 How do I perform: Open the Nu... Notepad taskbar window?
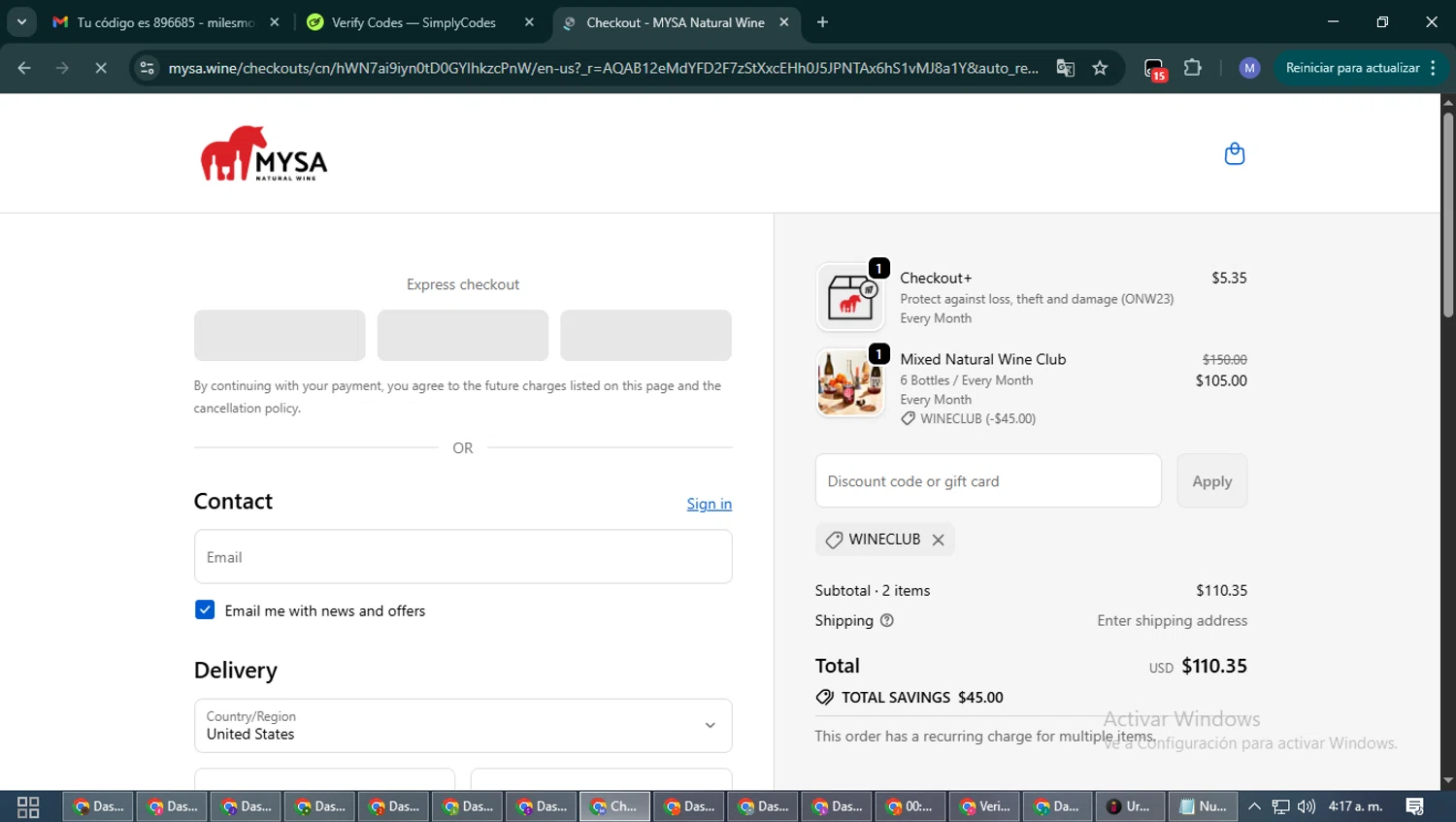pyautogui.click(x=1203, y=806)
